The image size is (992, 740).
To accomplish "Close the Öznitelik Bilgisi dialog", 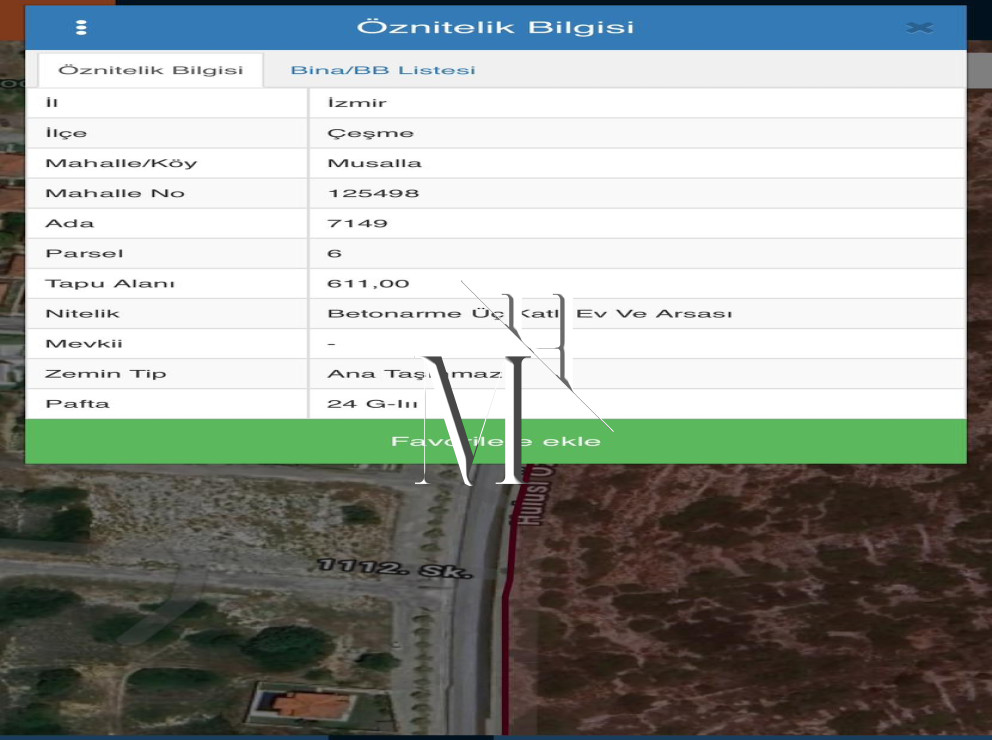I will point(919,27).
